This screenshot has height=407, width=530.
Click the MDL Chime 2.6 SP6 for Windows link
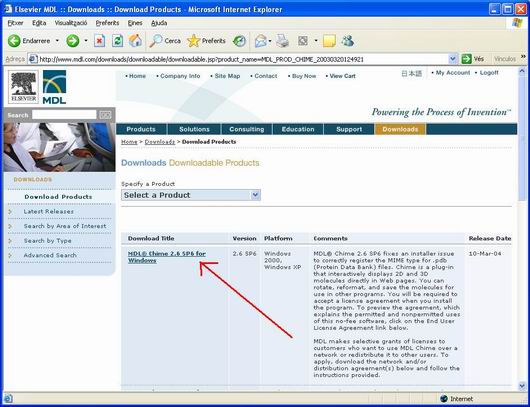[x=167, y=257]
